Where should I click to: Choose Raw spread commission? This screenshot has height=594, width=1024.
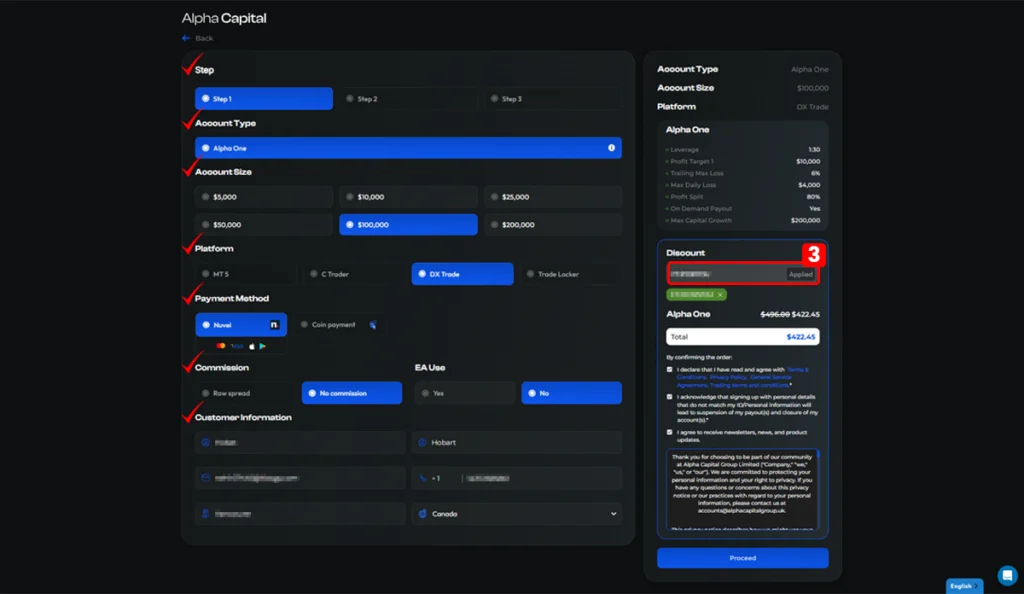(246, 393)
